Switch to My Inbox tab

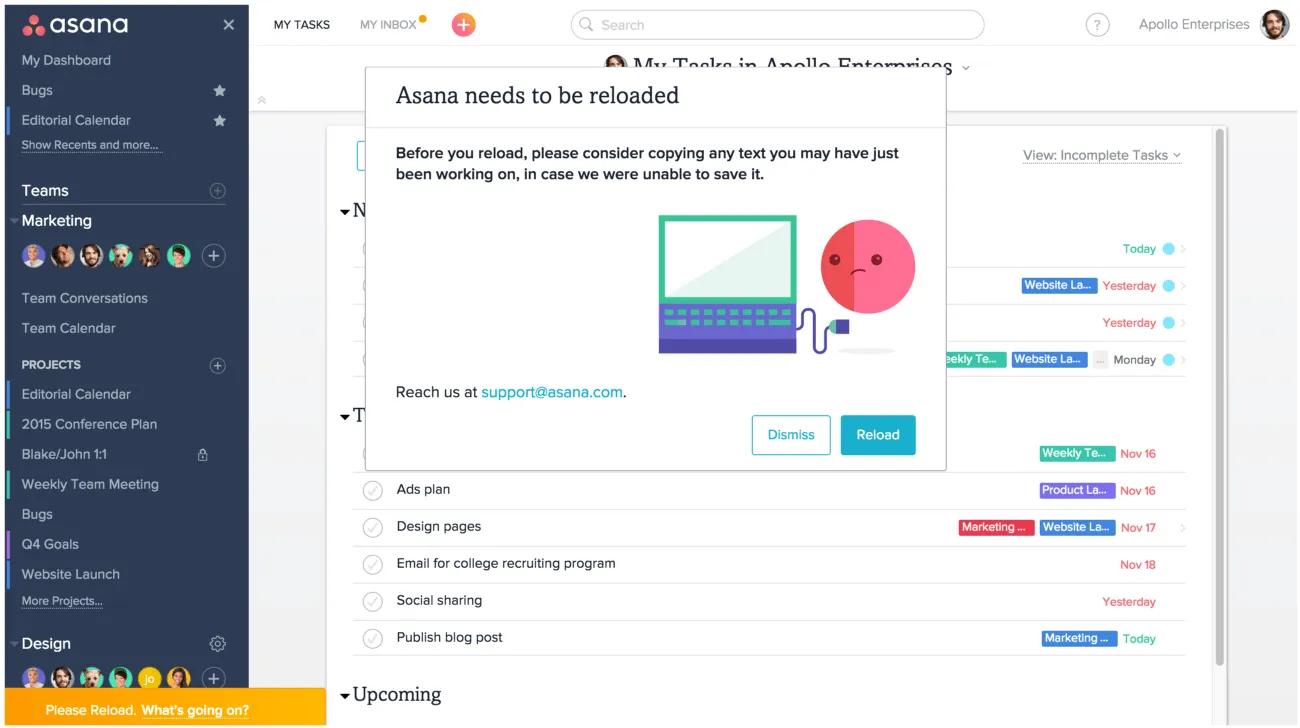pos(388,25)
